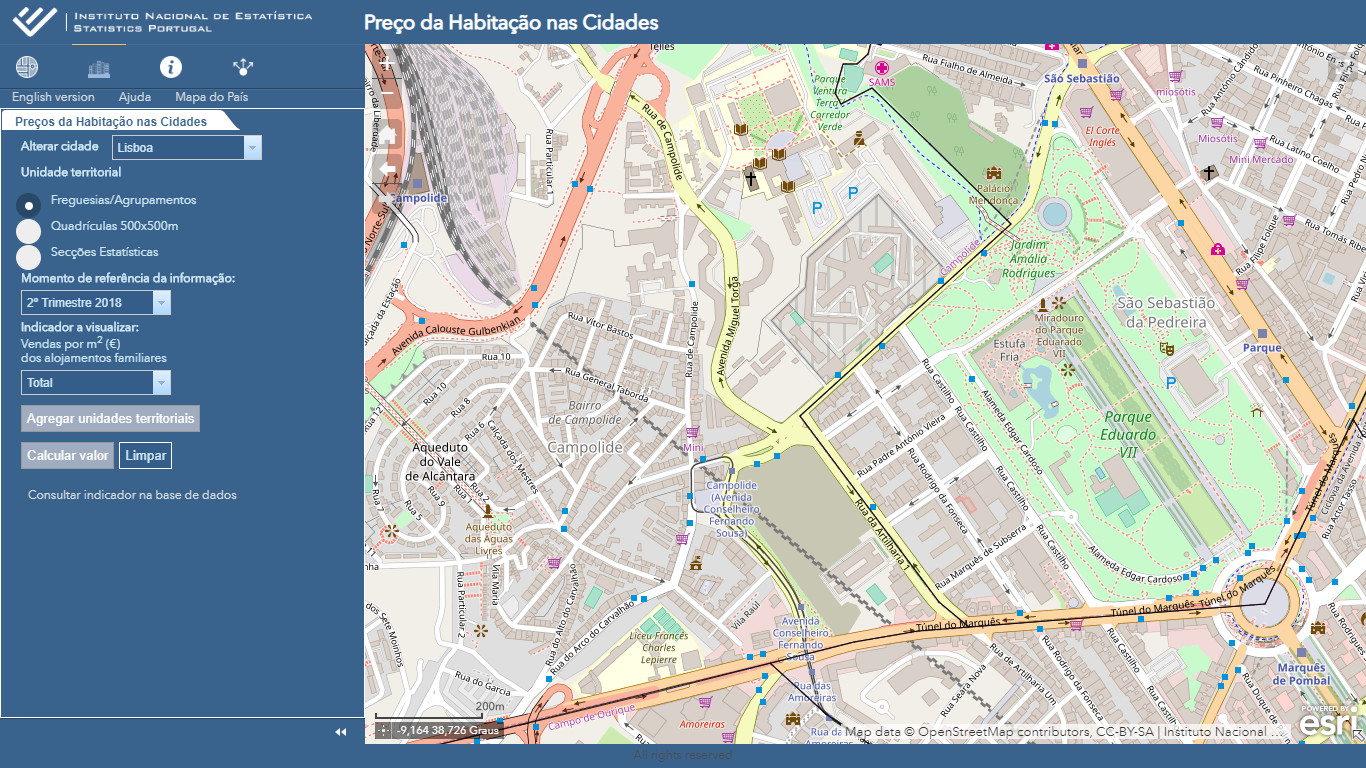This screenshot has width=1366, height=768.
Task: Click the coordinates crosshair icon
Action: pyautogui.click(x=384, y=731)
